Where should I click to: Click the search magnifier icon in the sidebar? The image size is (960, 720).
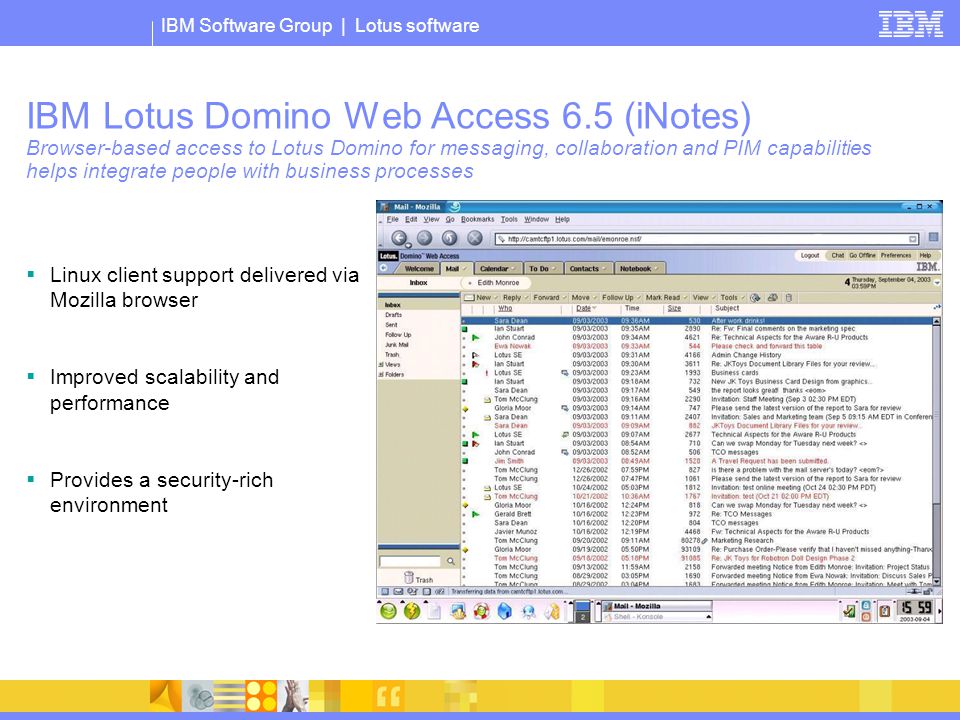click(451, 561)
